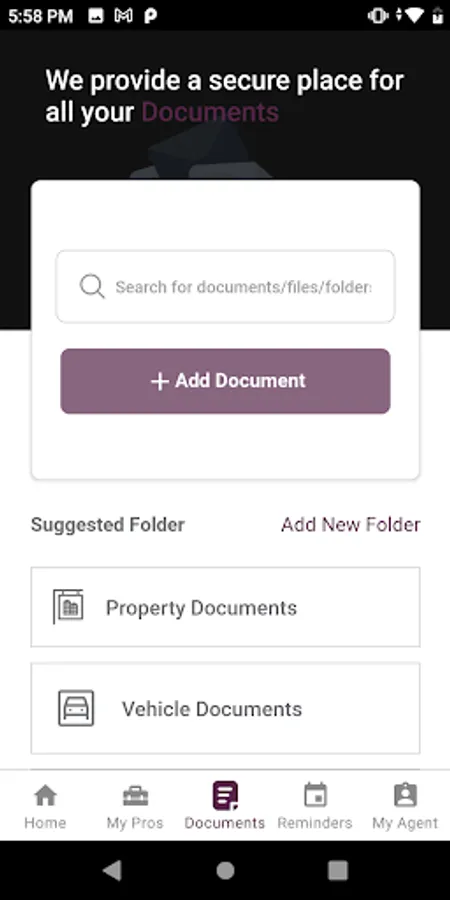Viewport: 450px width, 900px height.
Task: Tap the Add Document button
Action: coord(225,381)
